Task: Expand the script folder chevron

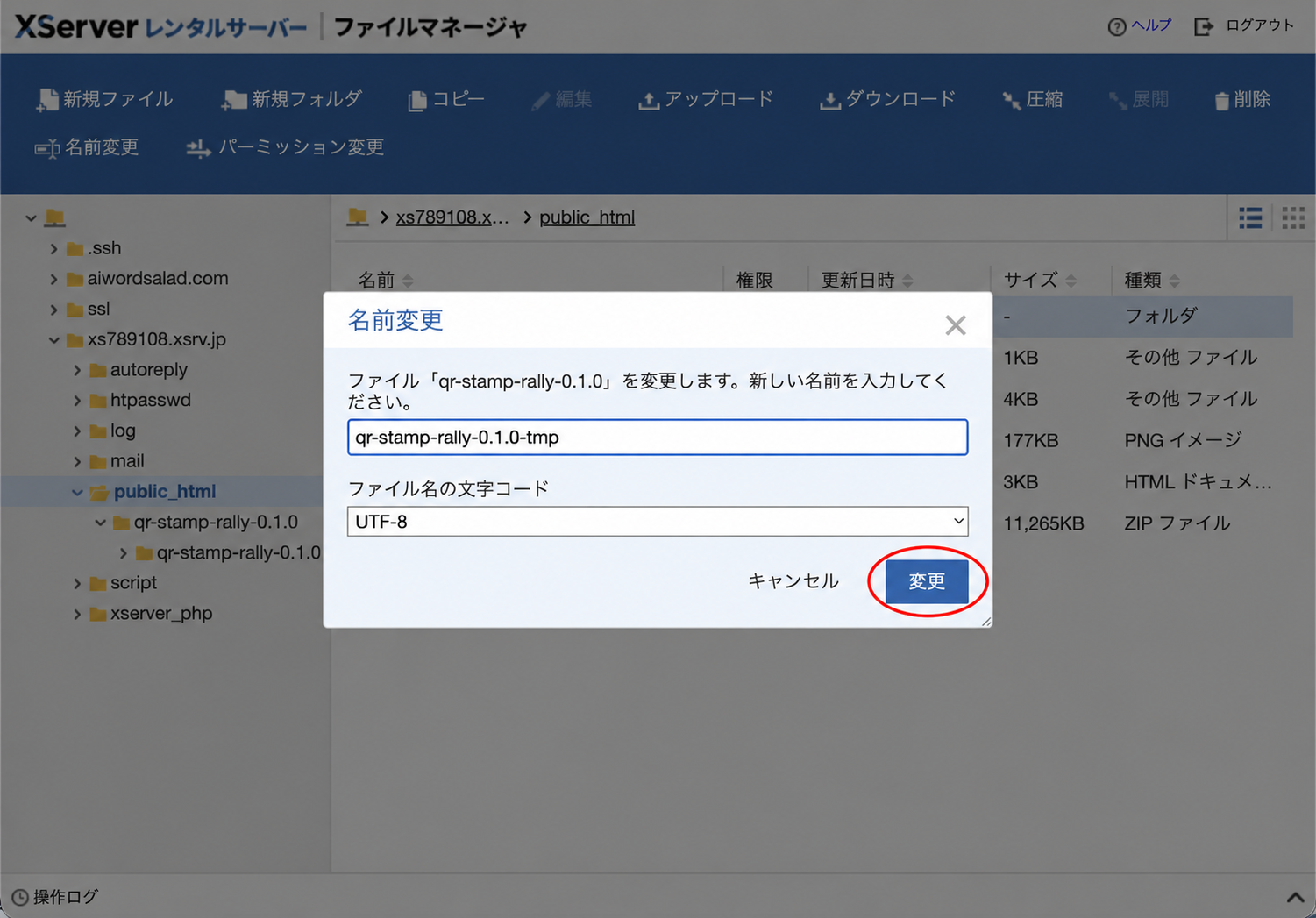Action: click(77, 583)
